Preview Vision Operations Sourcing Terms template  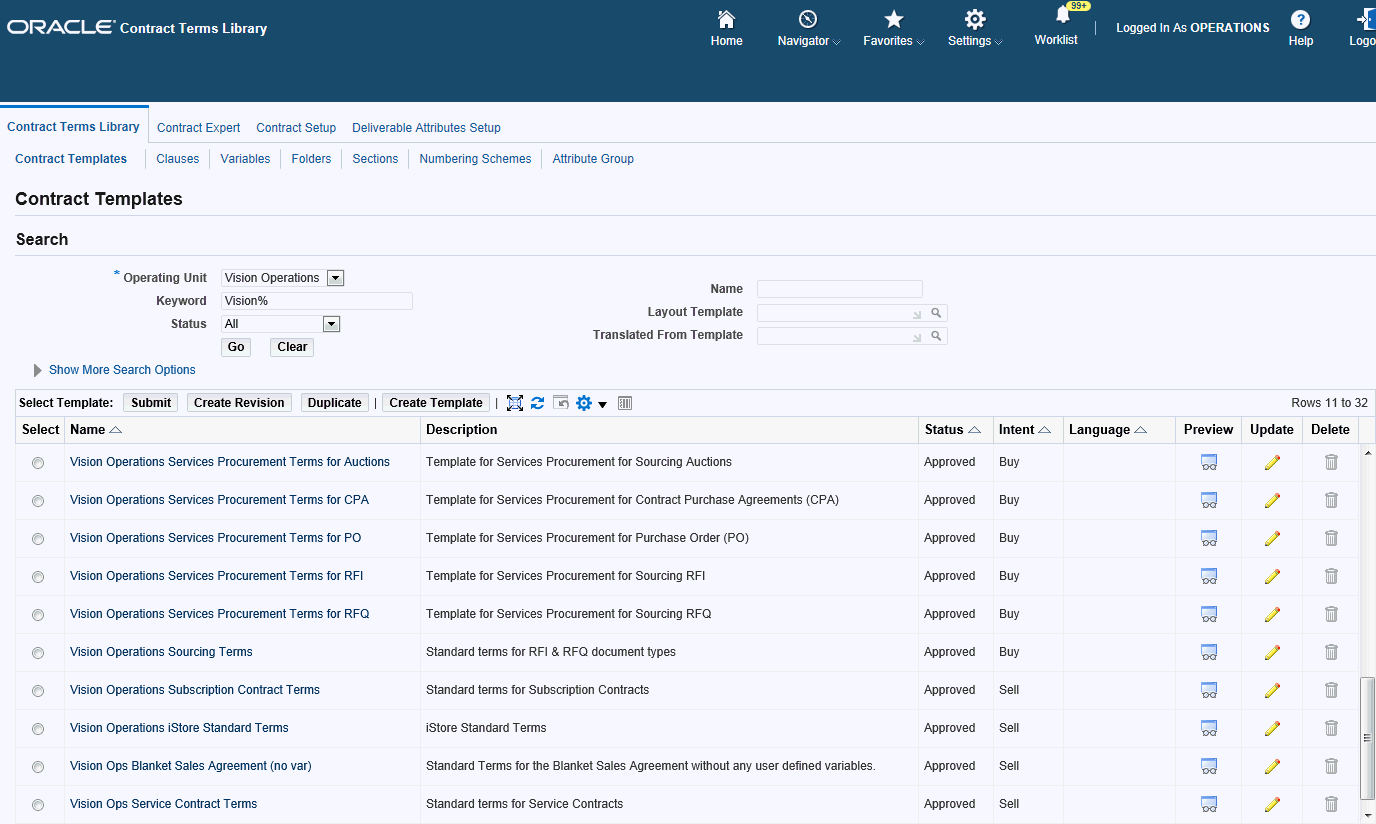click(x=1209, y=652)
